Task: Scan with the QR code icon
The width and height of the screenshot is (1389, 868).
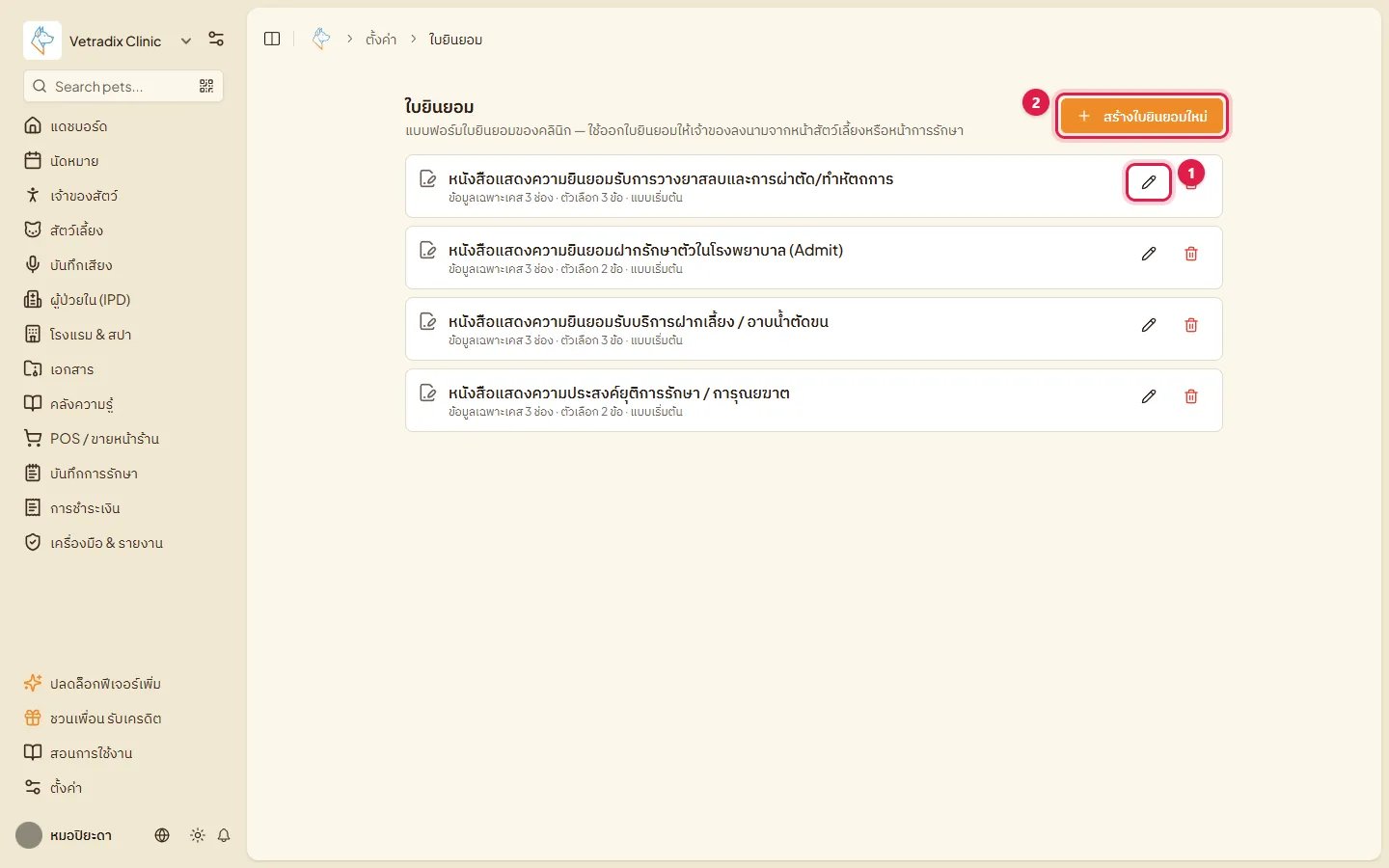Action: (x=206, y=86)
